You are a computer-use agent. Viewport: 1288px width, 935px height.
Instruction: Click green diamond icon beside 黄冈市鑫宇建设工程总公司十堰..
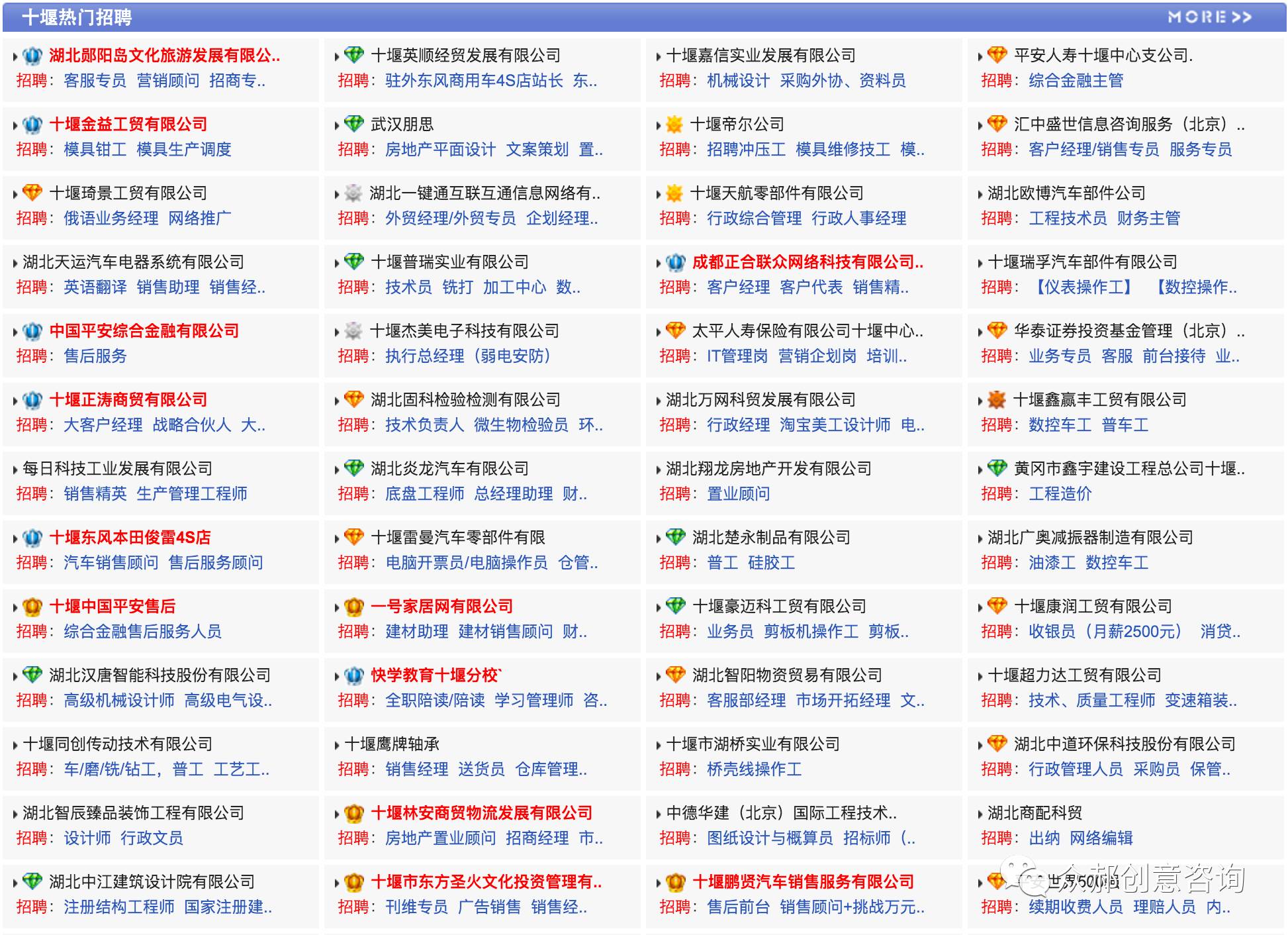[997, 468]
